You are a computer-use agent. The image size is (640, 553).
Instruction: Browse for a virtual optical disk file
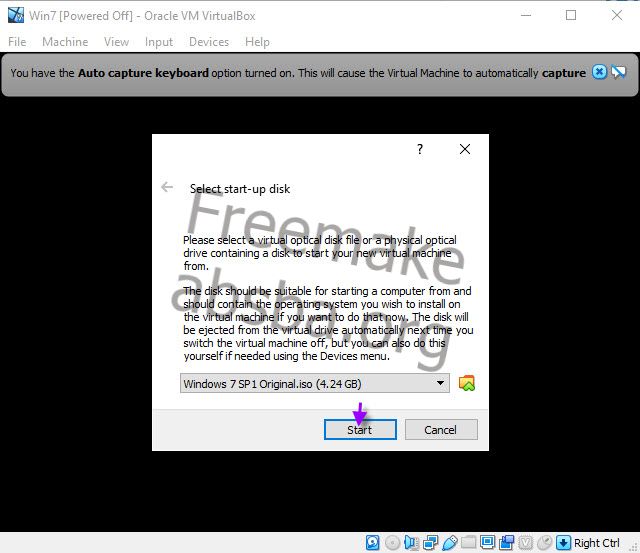coord(467,383)
